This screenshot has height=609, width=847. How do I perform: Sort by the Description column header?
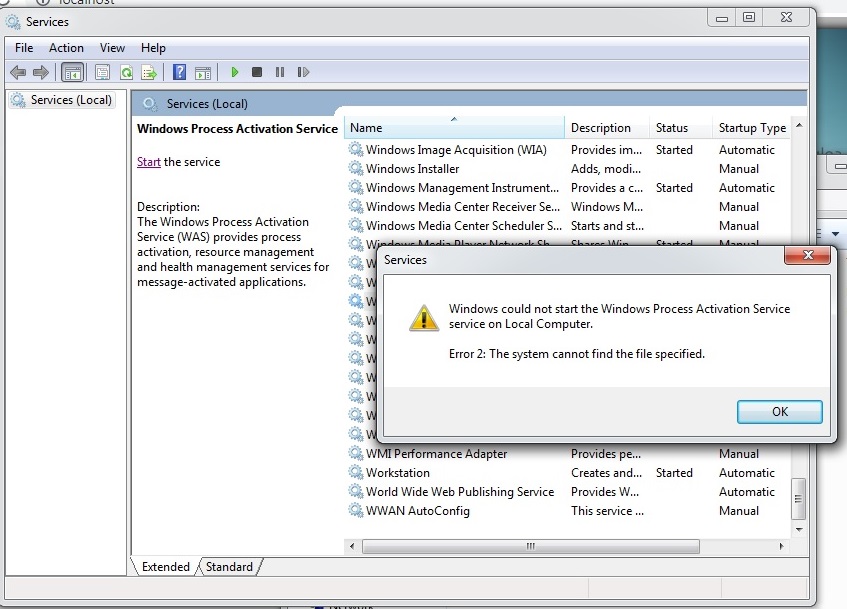(x=607, y=128)
